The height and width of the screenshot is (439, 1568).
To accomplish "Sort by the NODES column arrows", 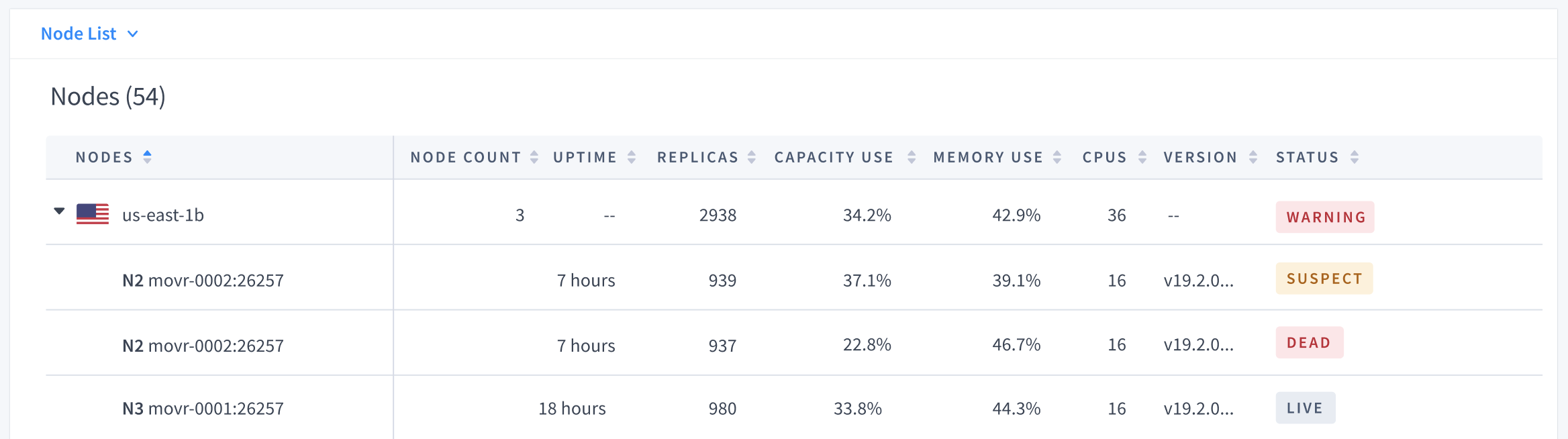I will pos(147,156).
